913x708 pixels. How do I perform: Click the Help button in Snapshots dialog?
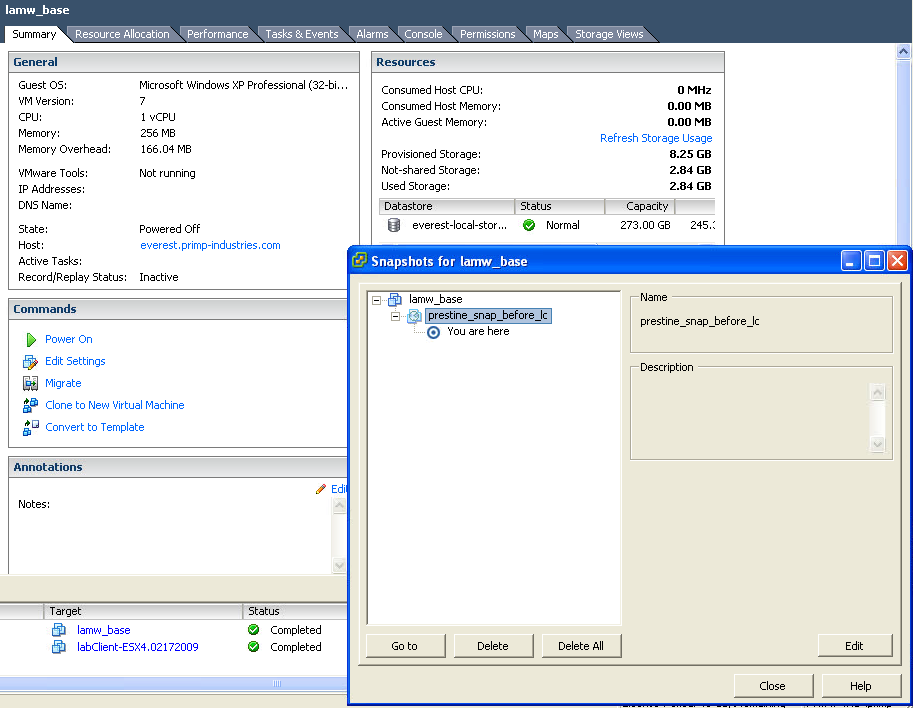[x=861, y=686]
